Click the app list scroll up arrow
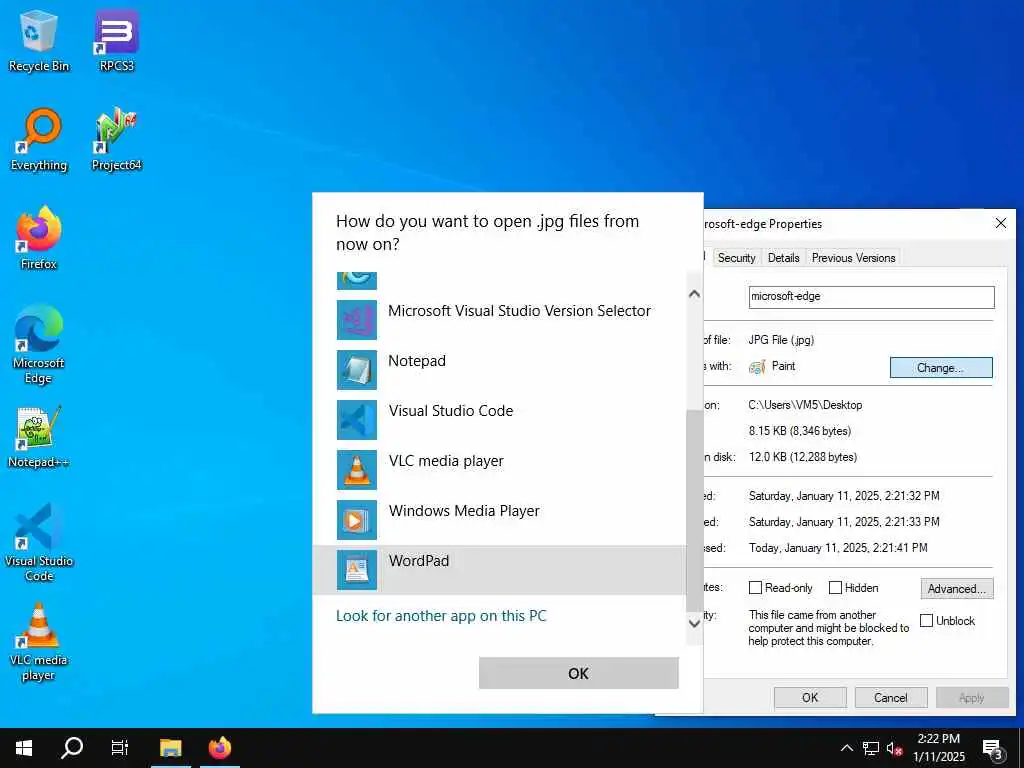The height and width of the screenshot is (768, 1024). pos(694,294)
